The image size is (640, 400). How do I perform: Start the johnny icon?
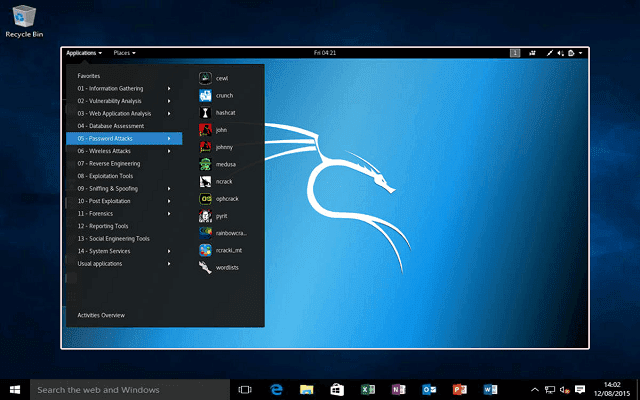coord(205,147)
